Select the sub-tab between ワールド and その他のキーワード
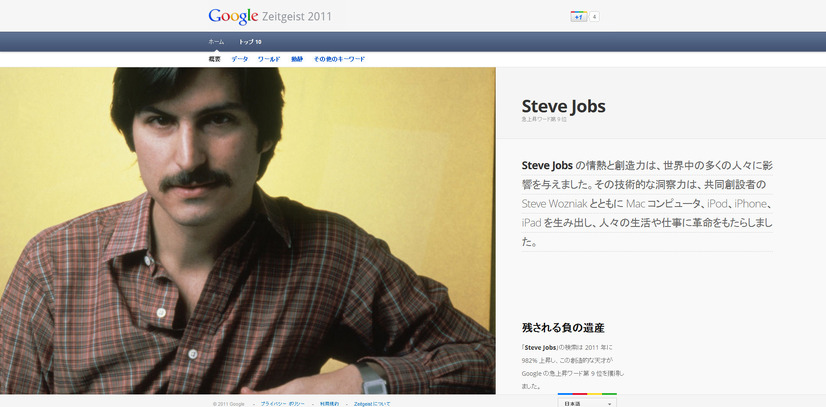826x407 pixels. click(x=297, y=59)
